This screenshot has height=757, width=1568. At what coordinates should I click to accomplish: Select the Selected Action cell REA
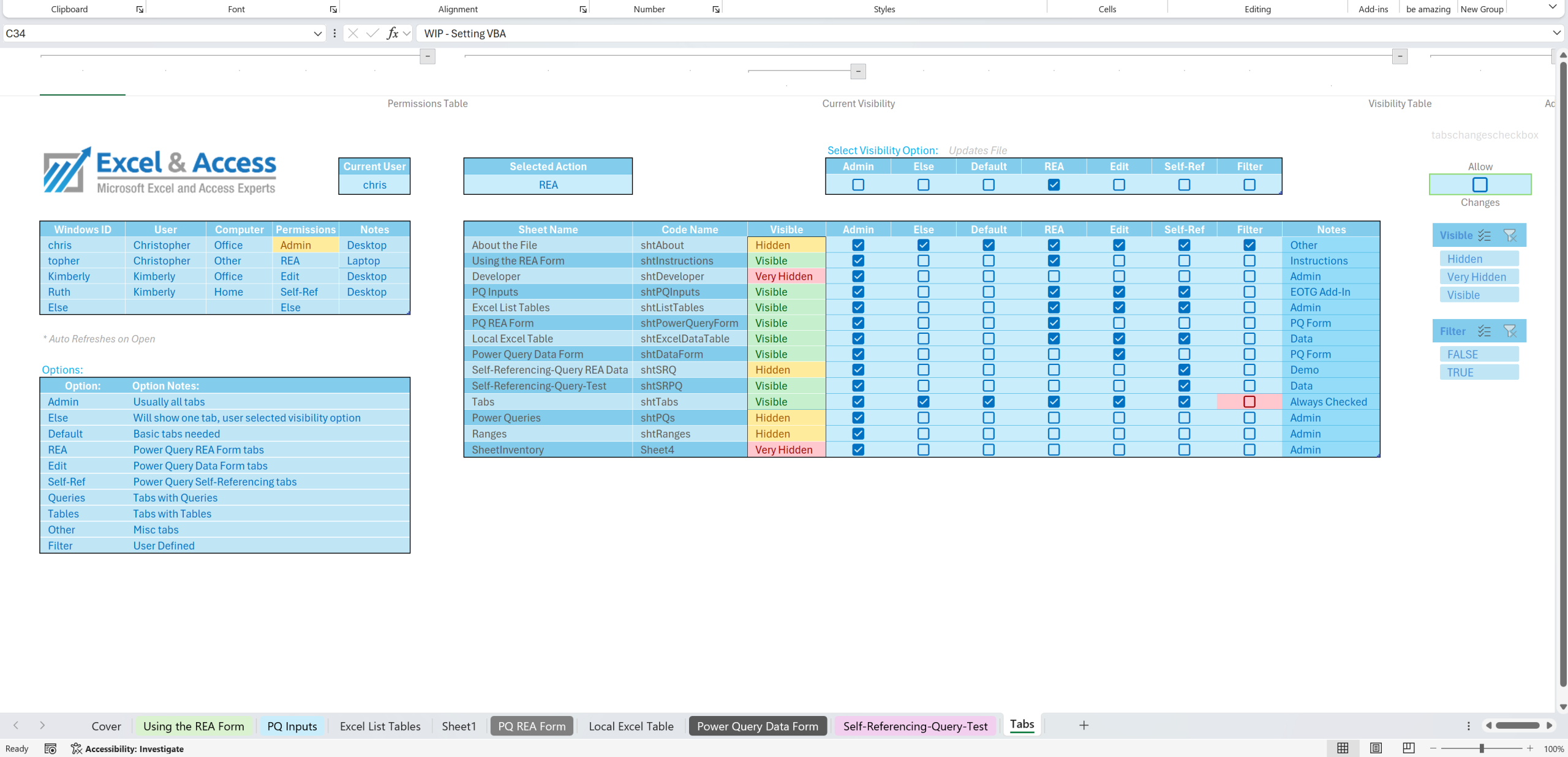pyautogui.click(x=548, y=185)
